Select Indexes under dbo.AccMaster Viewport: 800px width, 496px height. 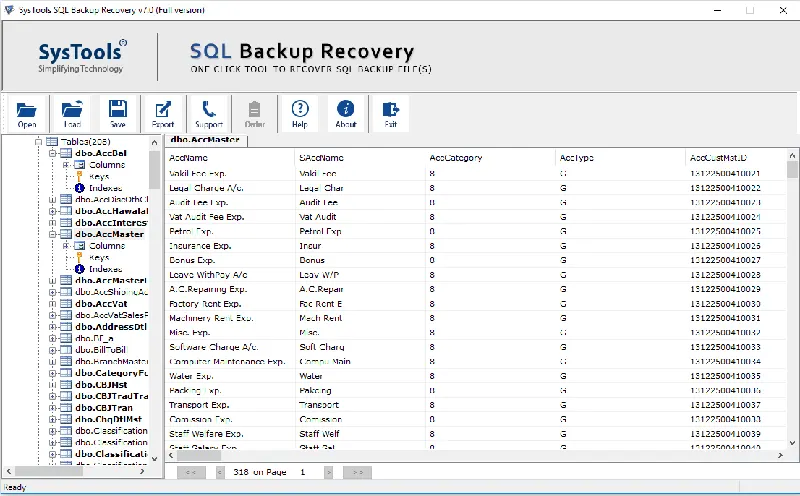coord(105,269)
